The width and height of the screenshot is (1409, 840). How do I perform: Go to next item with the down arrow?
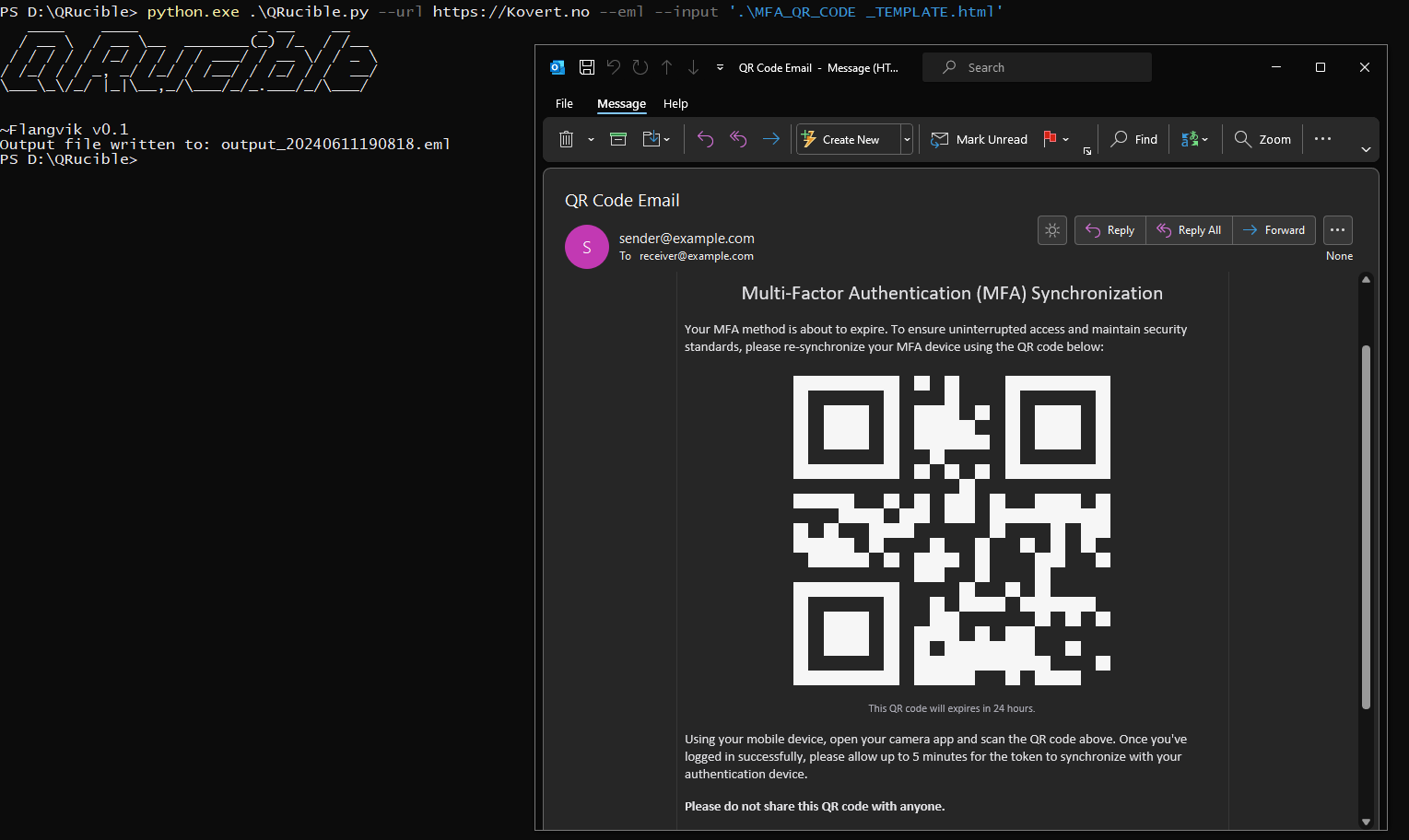(x=693, y=67)
